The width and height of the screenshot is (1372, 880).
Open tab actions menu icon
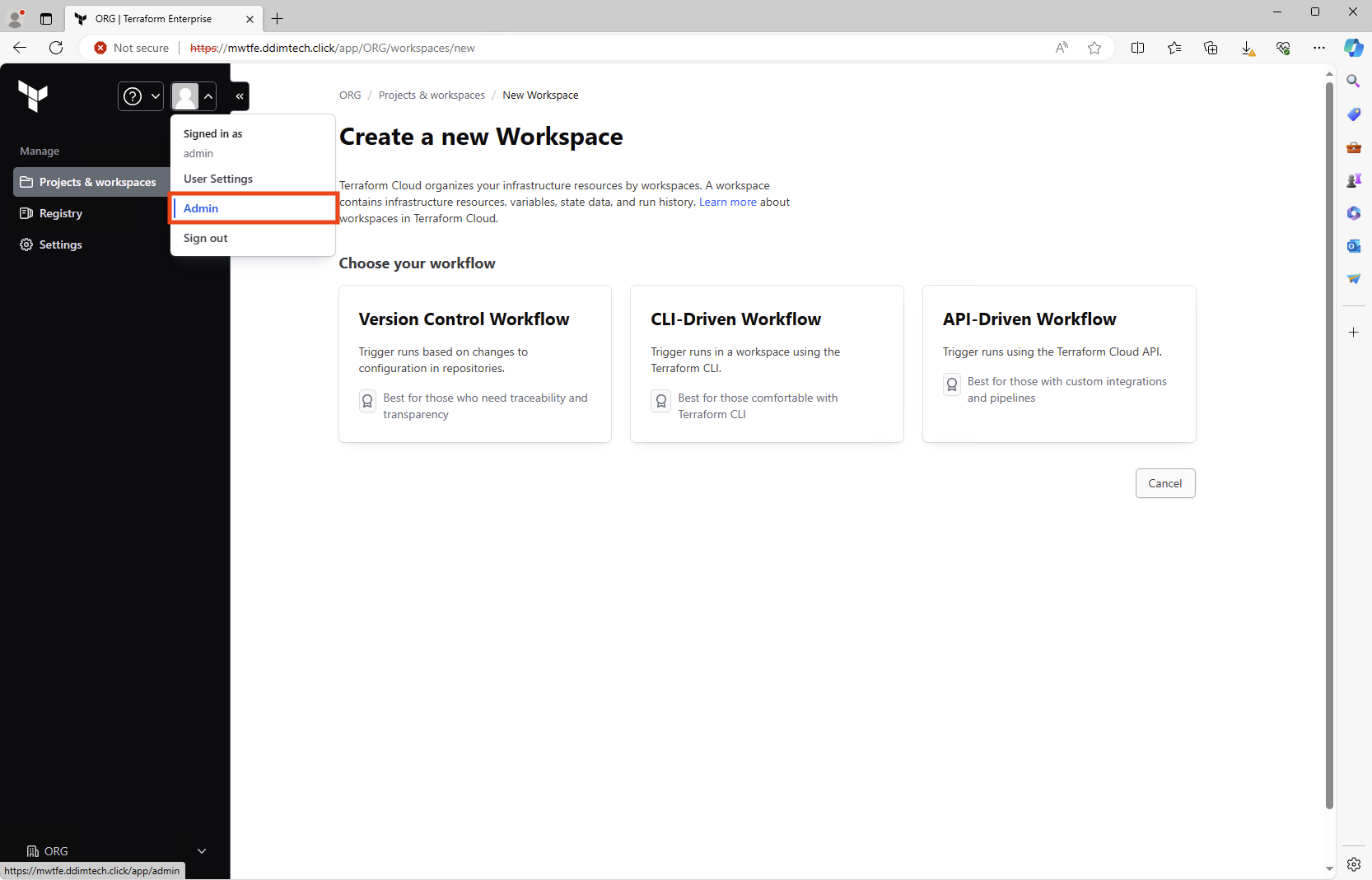point(46,18)
